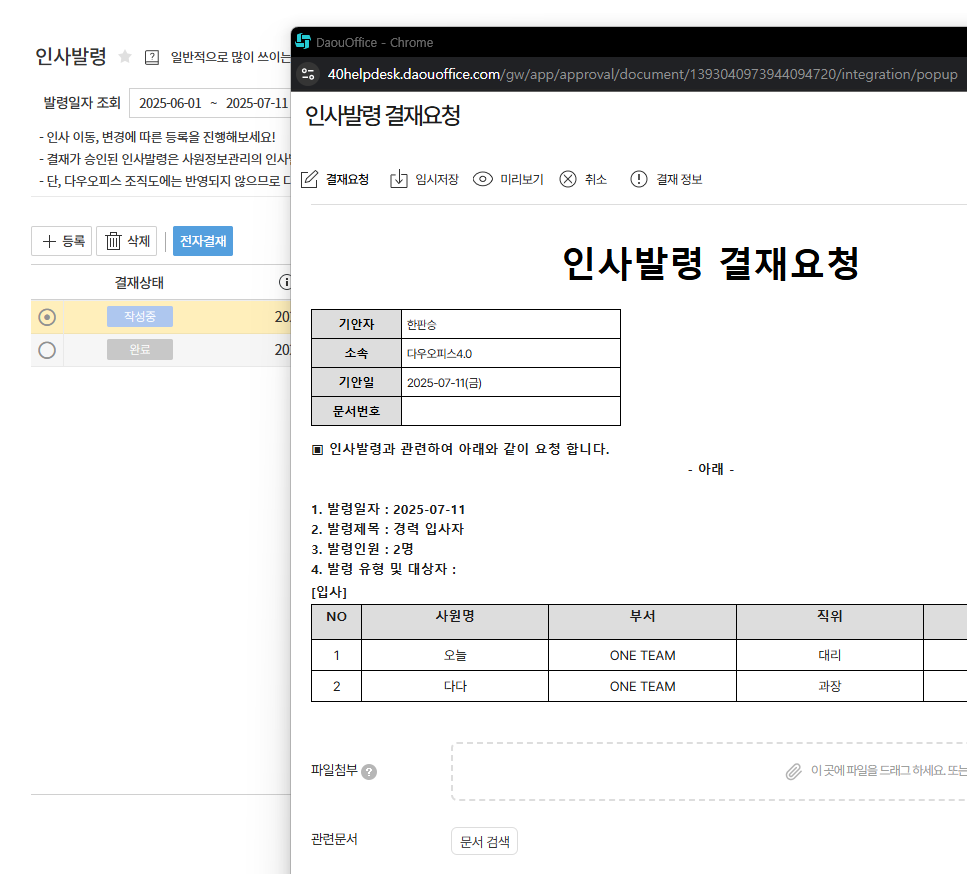Click the 결재요청 toolbar item
The image size is (967, 874).
pos(335,179)
